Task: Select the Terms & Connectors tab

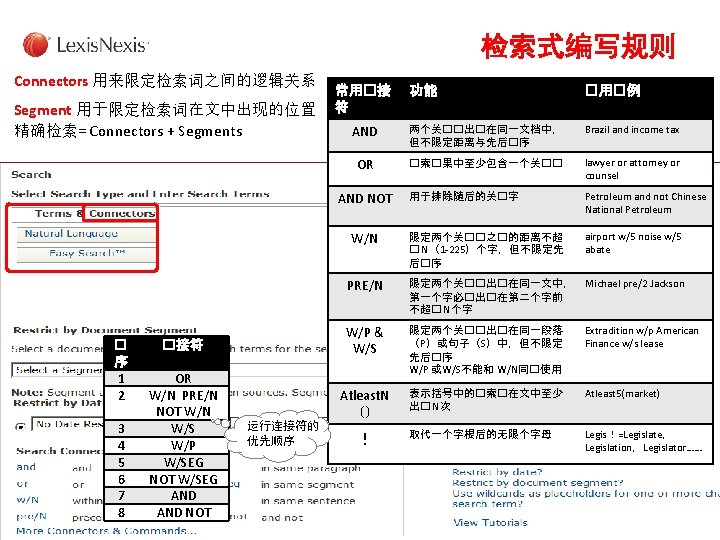Action: 95,214
